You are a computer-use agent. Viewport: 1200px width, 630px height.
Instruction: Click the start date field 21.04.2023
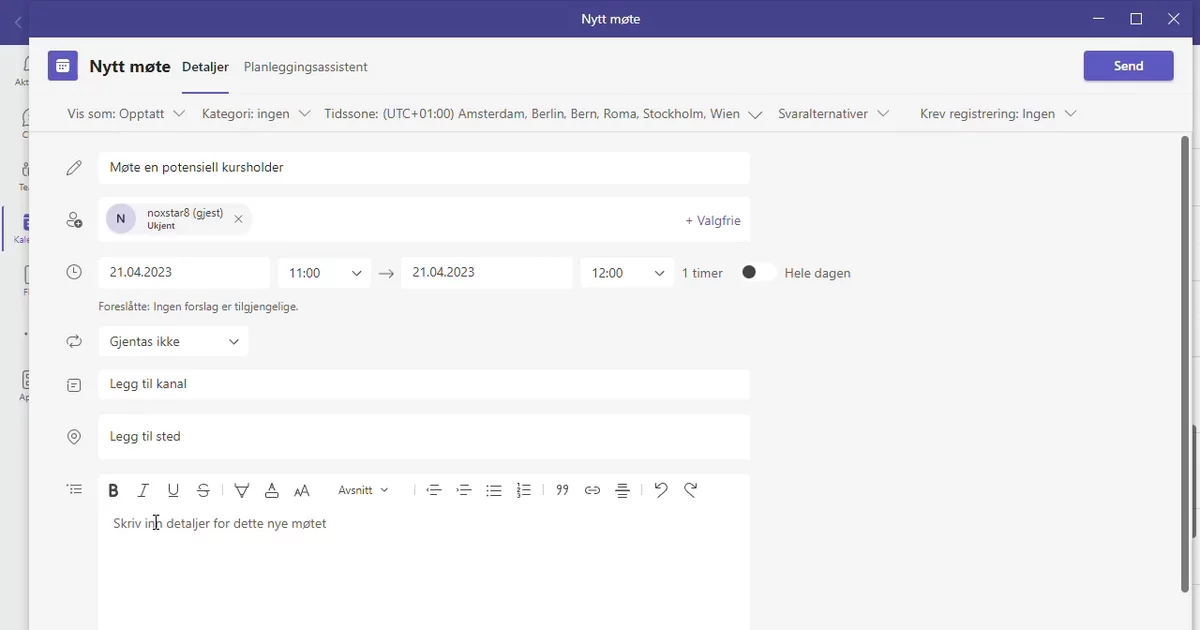click(184, 273)
